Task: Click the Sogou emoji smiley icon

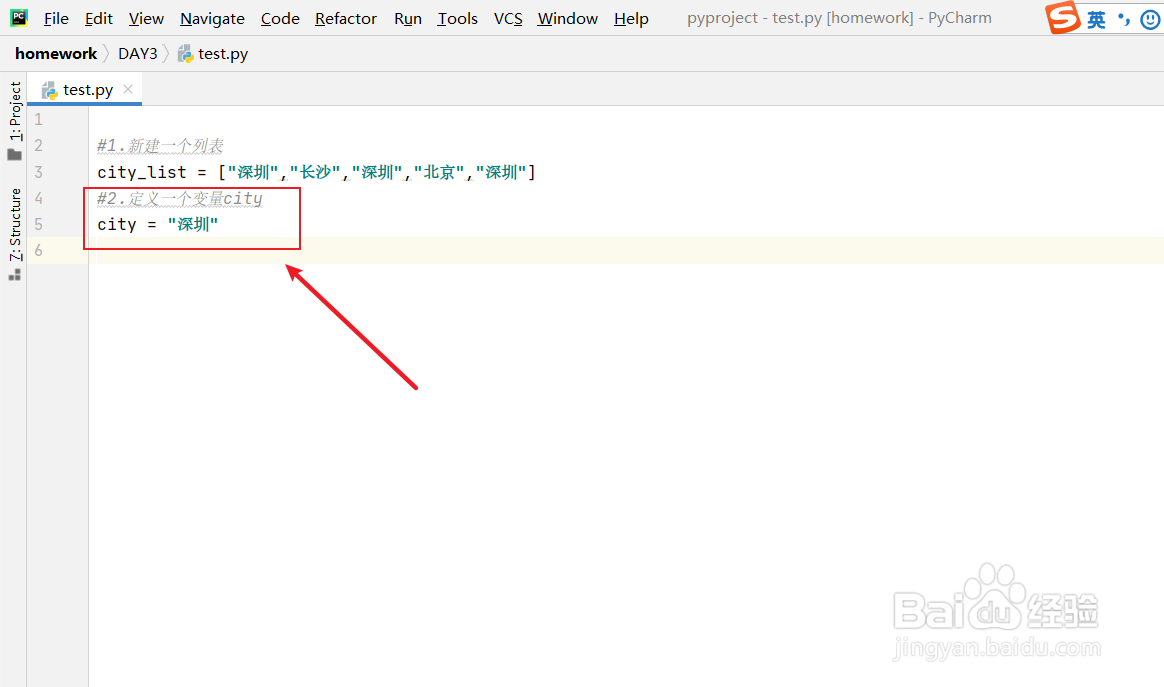Action: (x=1151, y=19)
